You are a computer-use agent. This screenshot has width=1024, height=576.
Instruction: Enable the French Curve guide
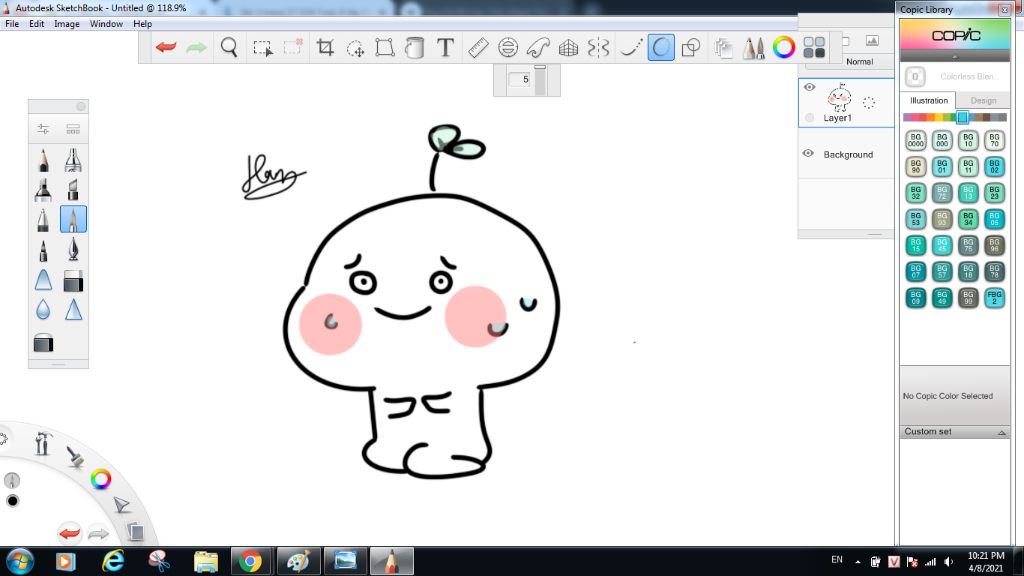[538, 47]
